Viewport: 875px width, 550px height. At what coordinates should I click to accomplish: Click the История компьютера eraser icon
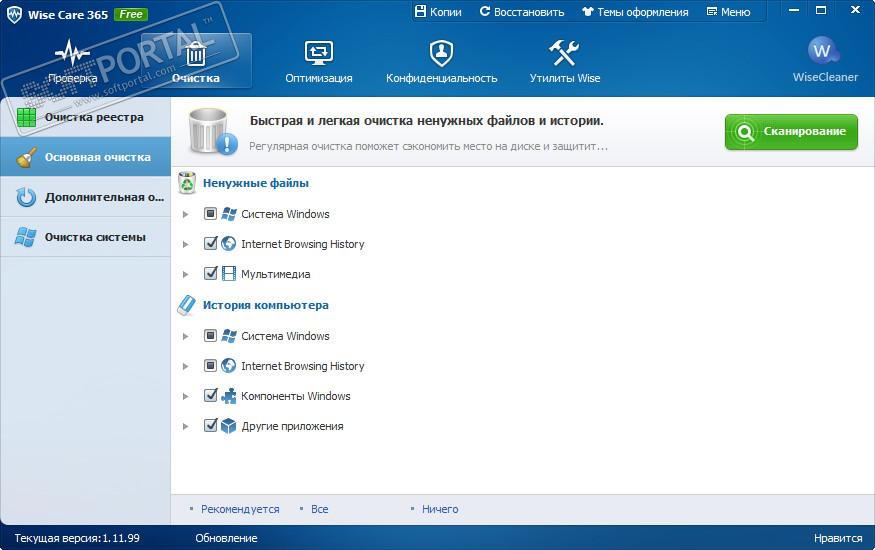[x=186, y=305]
